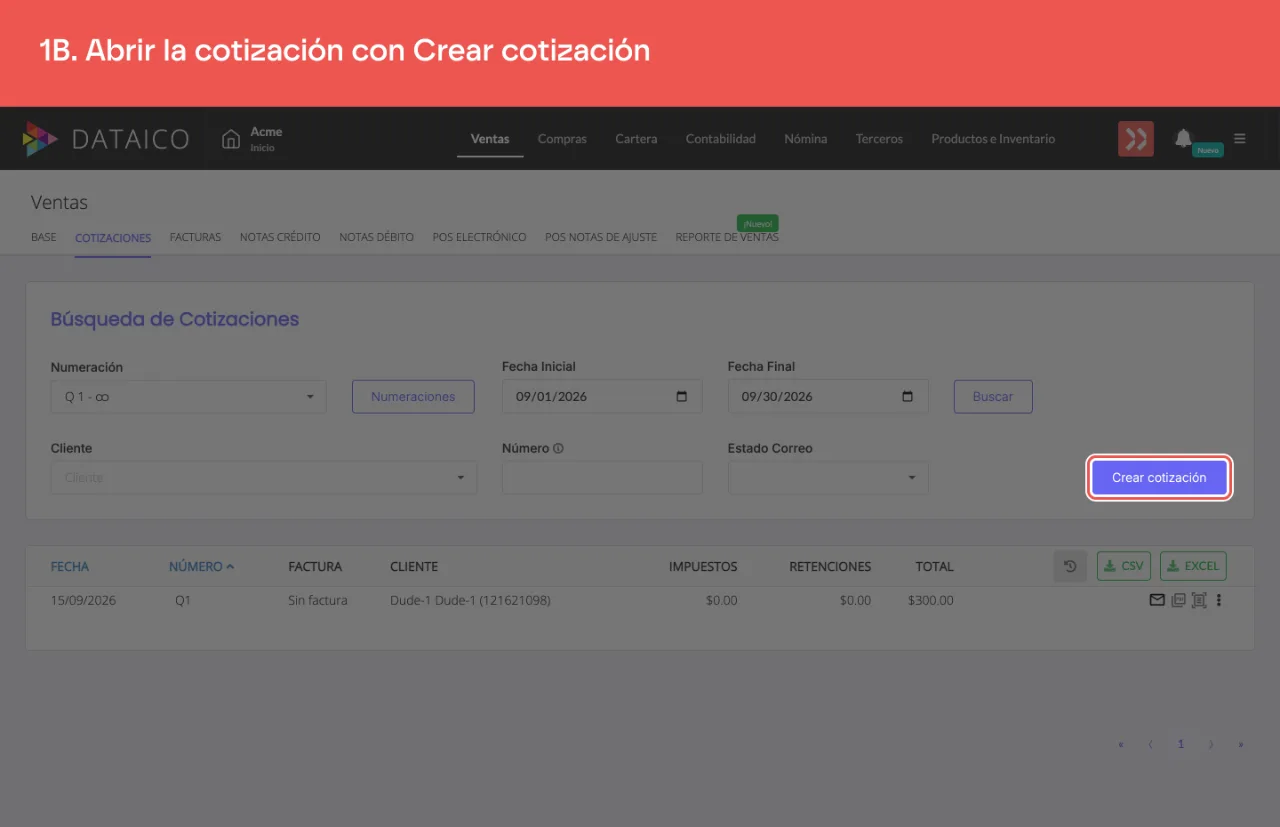Open the Acme home icon

tap(231, 139)
